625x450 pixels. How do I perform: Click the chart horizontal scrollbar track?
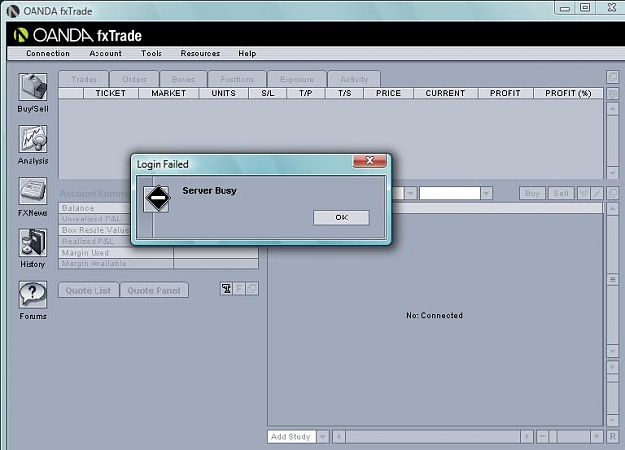(x=433, y=437)
